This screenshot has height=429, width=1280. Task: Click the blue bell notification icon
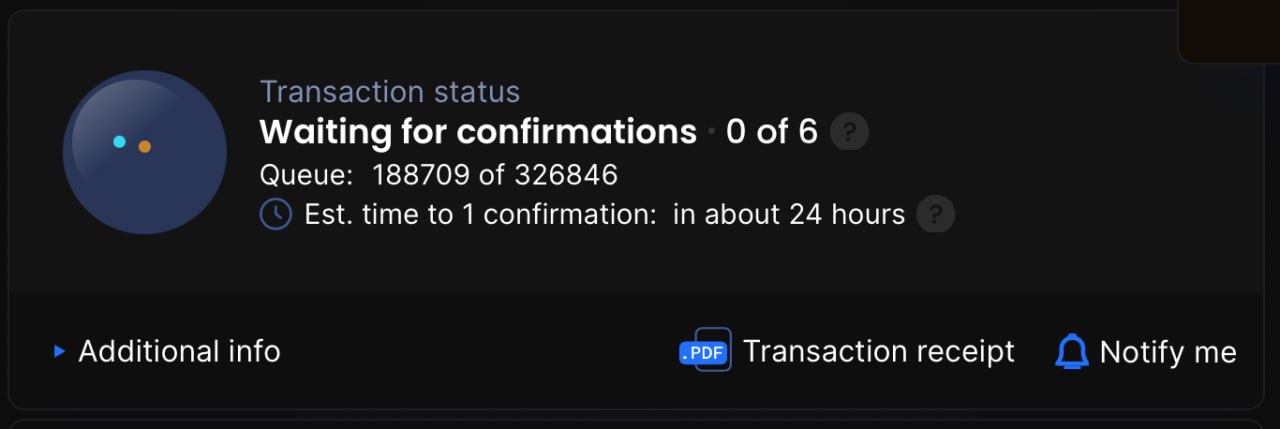click(1072, 351)
